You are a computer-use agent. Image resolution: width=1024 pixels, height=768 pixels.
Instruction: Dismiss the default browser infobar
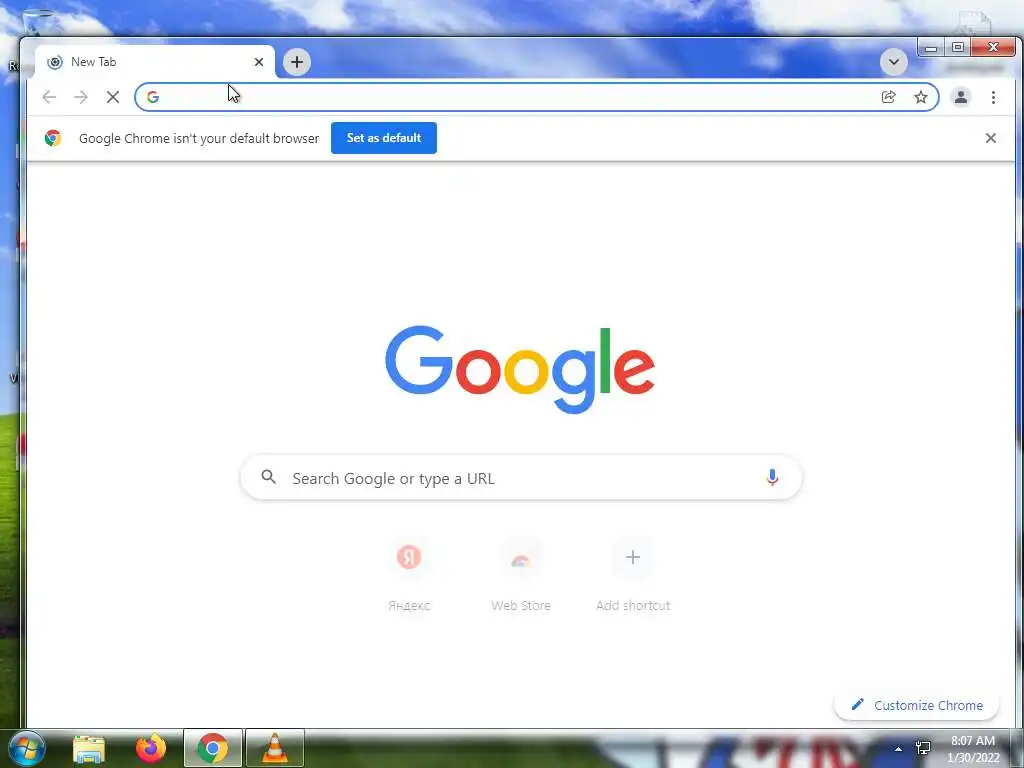(991, 138)
